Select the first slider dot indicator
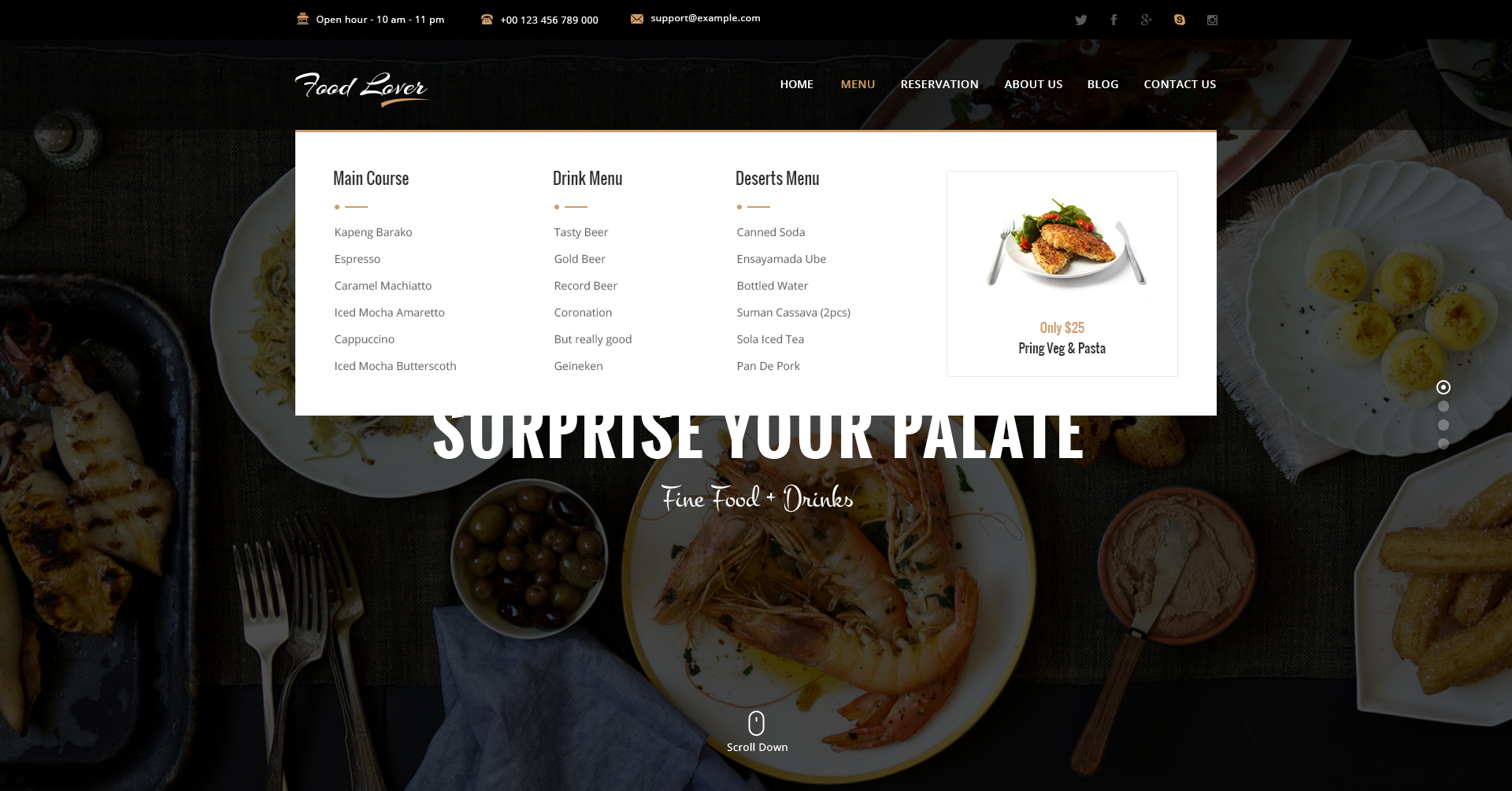The width and height of the screenshot is (1512, 791). [1443, 387]
